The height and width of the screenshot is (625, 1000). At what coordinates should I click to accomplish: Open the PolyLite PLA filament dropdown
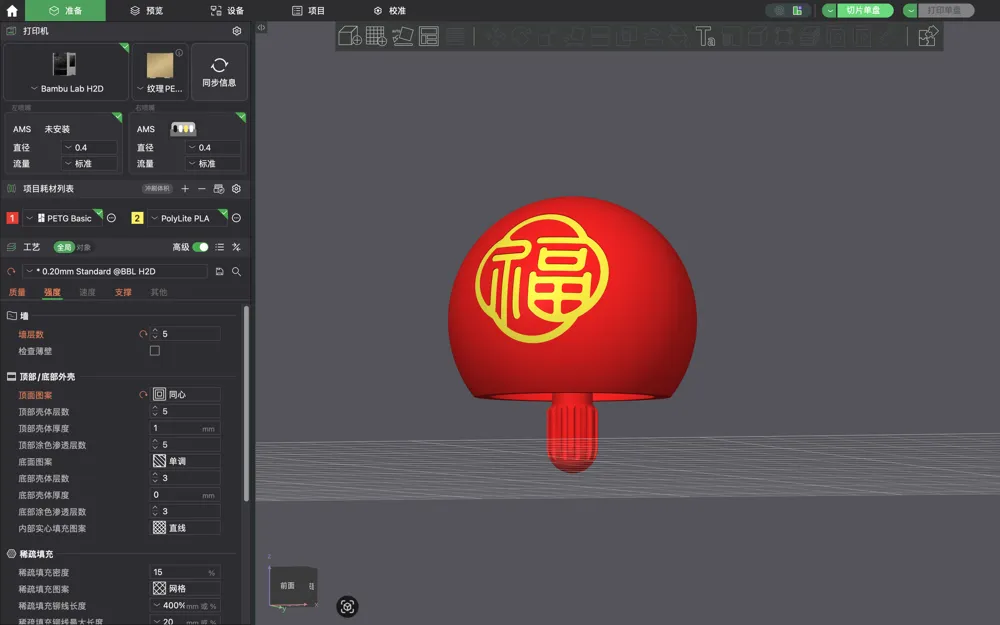[x=188, y=218]
